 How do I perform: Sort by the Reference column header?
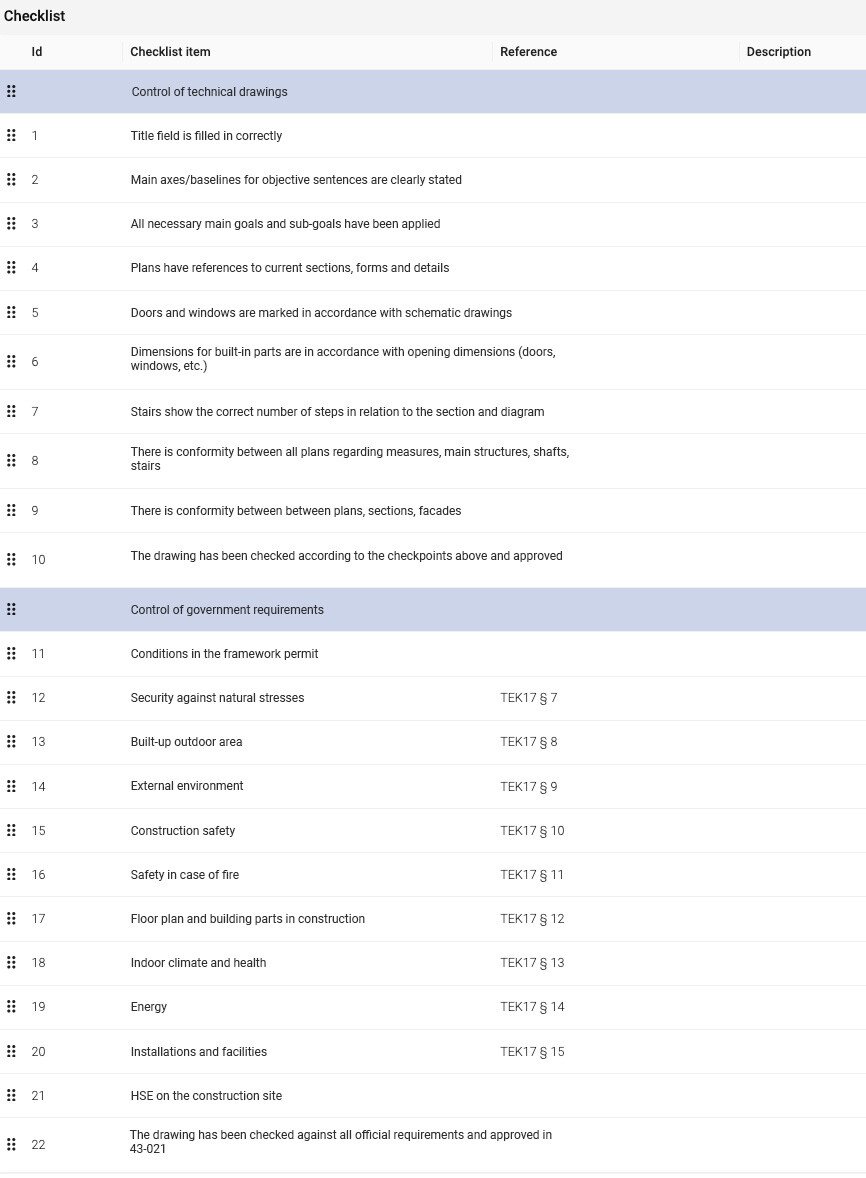pyautogui.click(x=529, y=52)
